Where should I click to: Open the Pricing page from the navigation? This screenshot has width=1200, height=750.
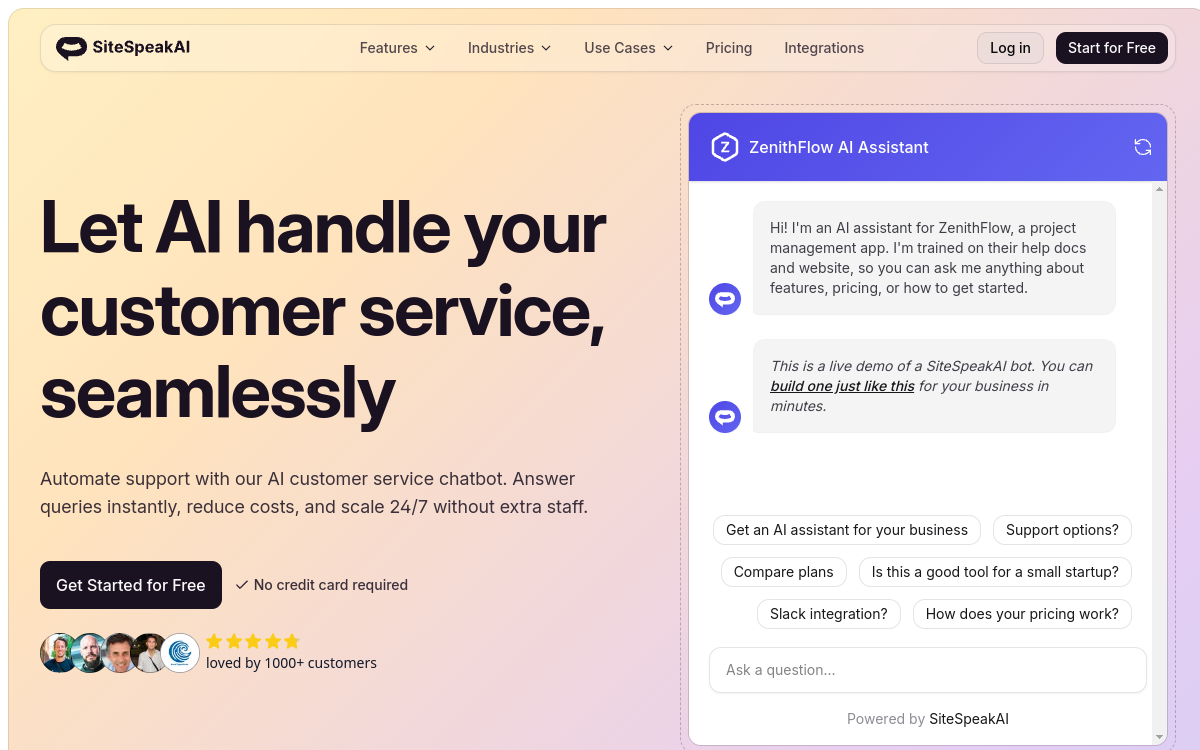pos(728,47)
